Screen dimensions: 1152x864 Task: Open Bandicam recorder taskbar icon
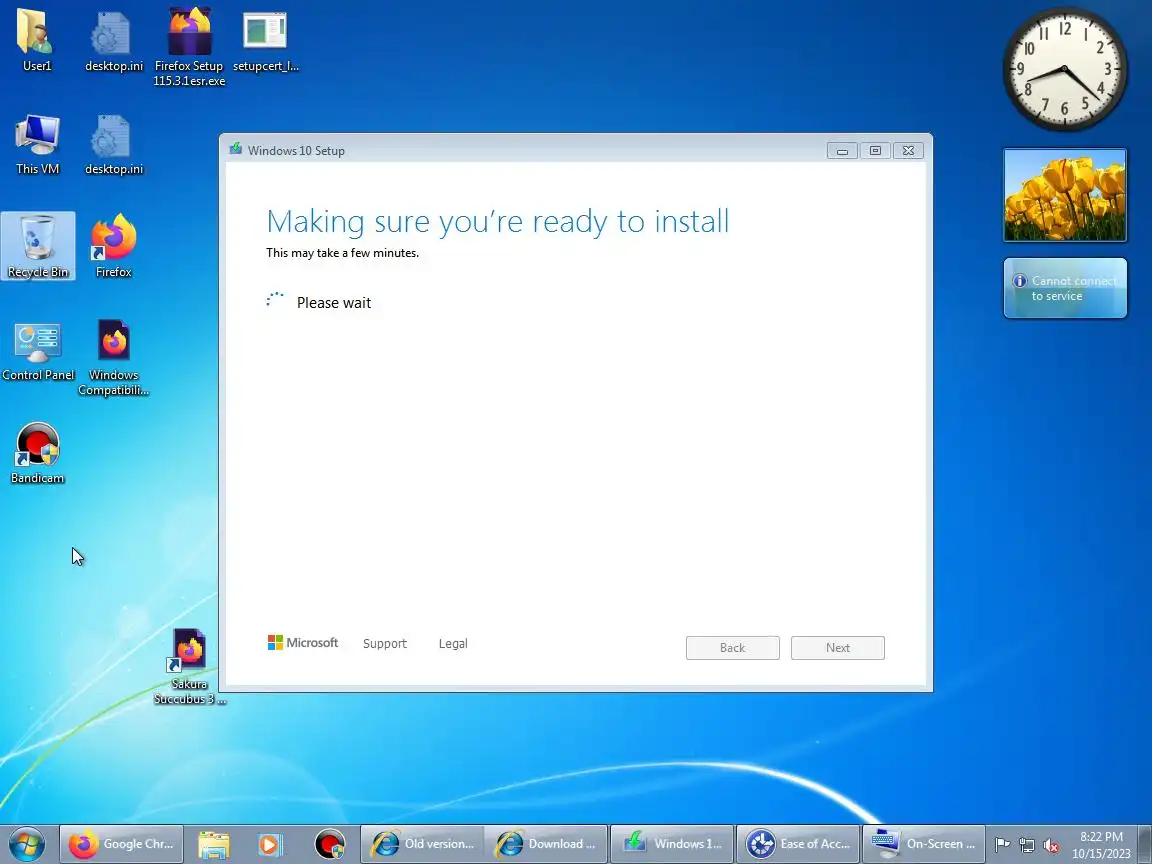point(329,844)
